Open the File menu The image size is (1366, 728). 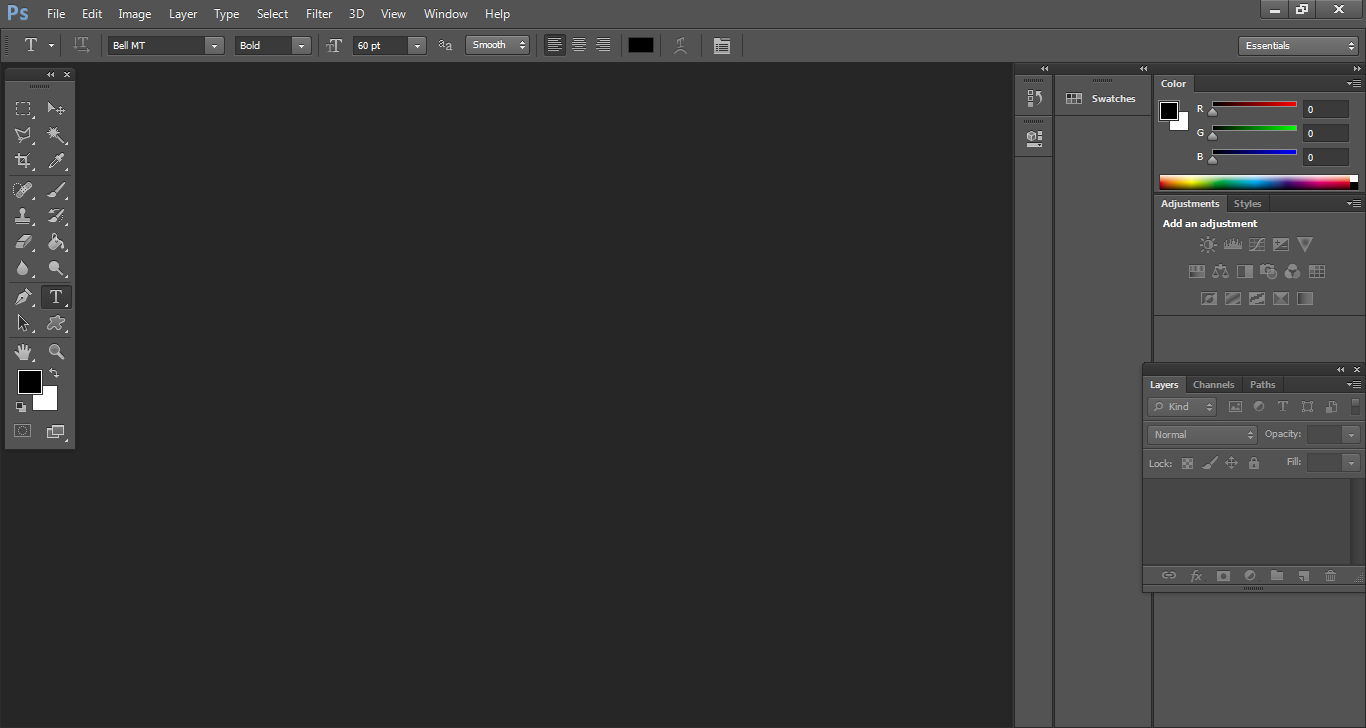tap(56, 14)
